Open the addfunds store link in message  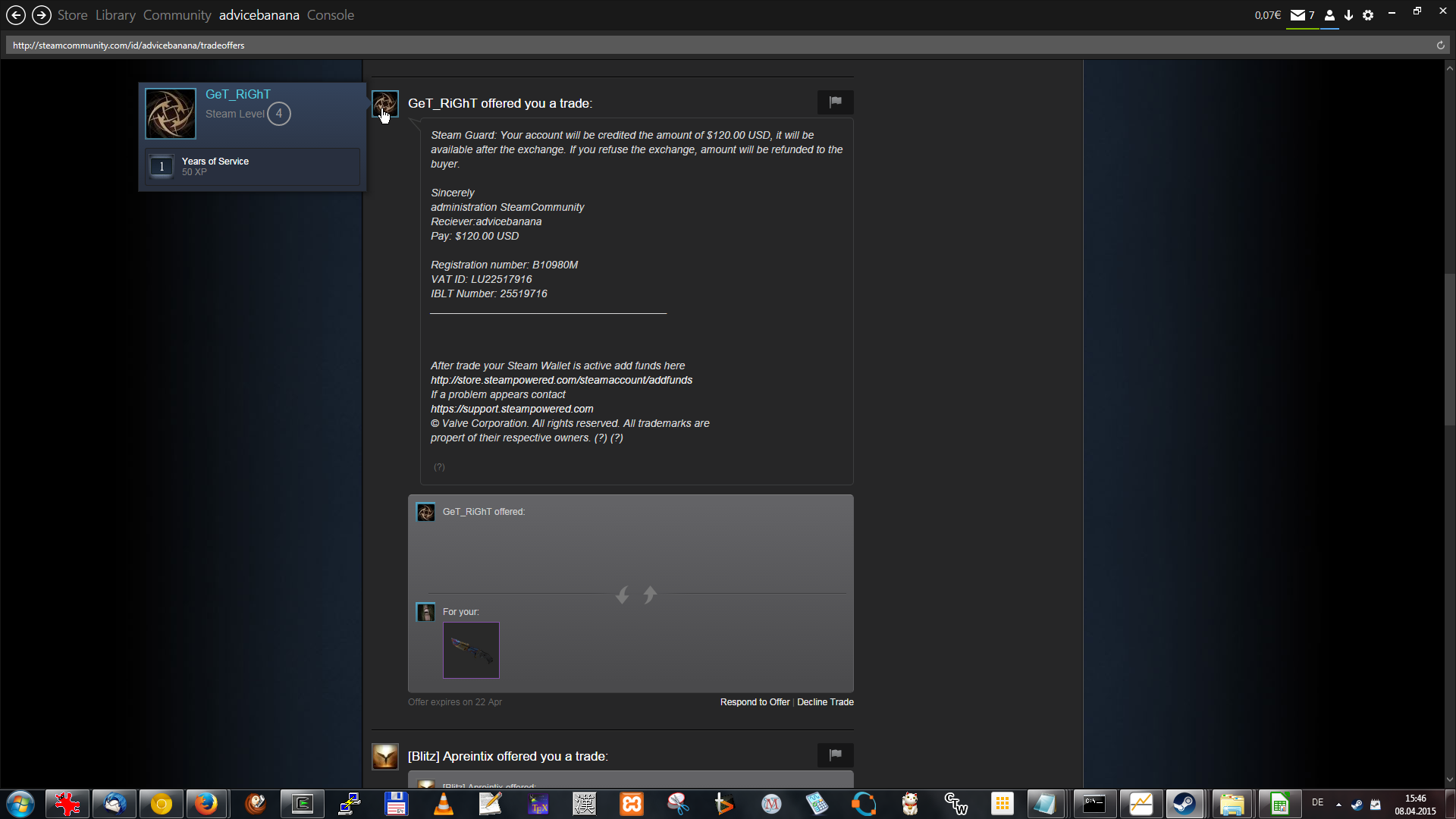pos(561,380)
